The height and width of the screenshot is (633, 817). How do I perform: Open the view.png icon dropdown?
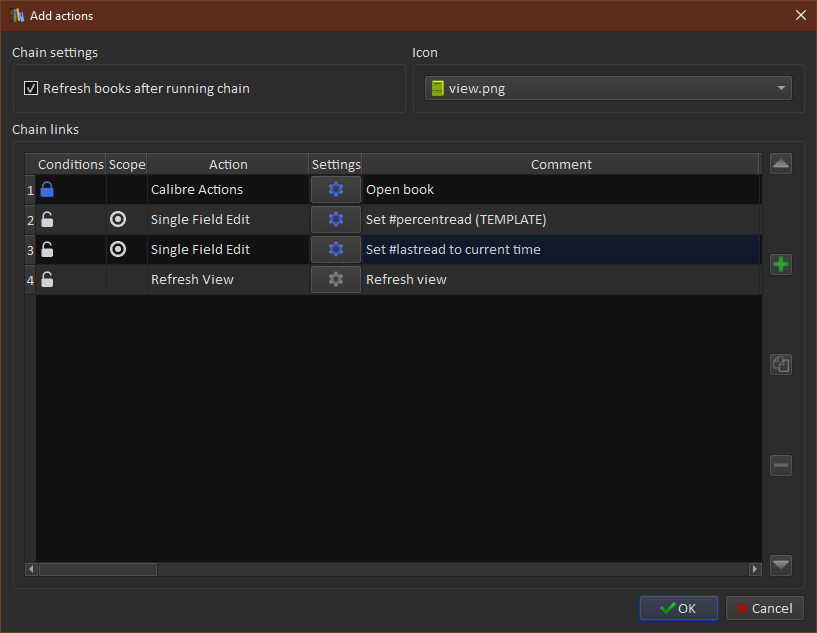point(608,88)
